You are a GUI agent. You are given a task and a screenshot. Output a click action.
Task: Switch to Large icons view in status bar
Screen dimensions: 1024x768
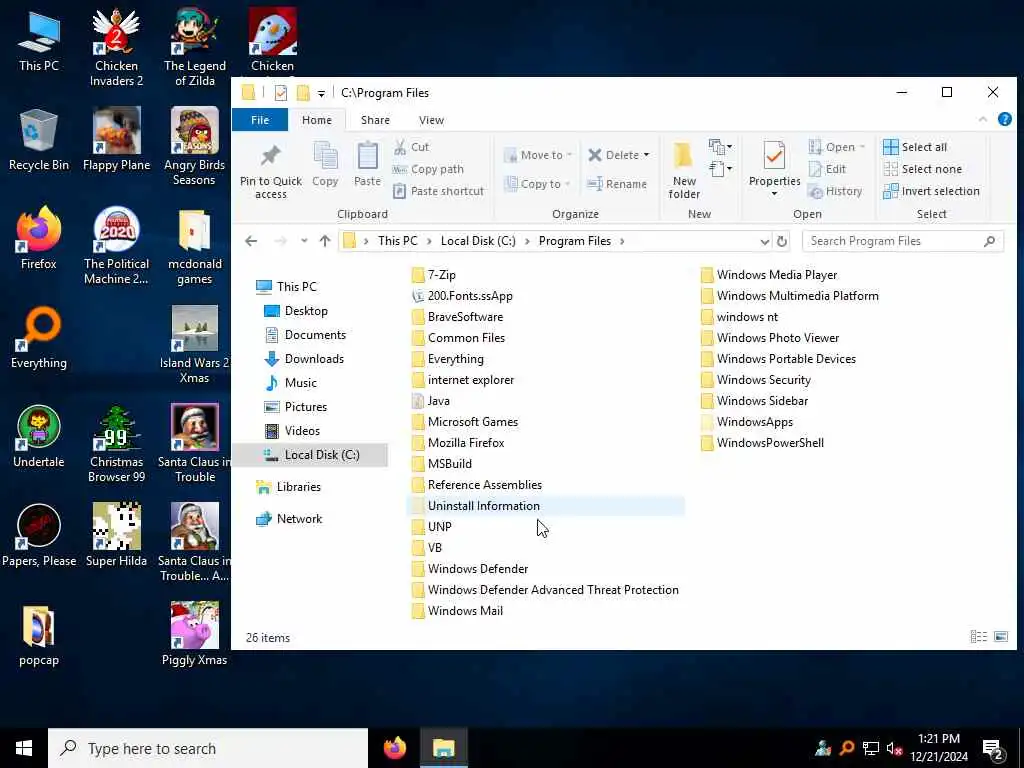click(1001, 637)
